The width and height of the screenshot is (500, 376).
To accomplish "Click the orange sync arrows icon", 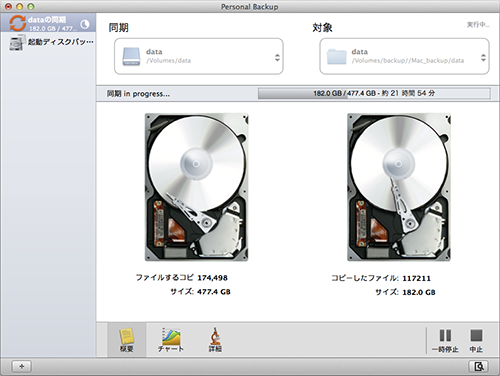I will [x=18, y=23].
